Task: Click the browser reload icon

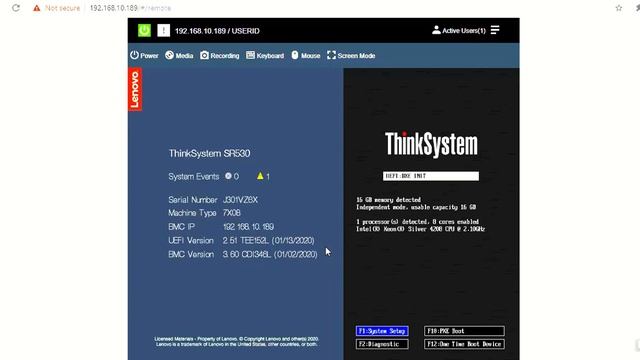Action: pos(16,8)
